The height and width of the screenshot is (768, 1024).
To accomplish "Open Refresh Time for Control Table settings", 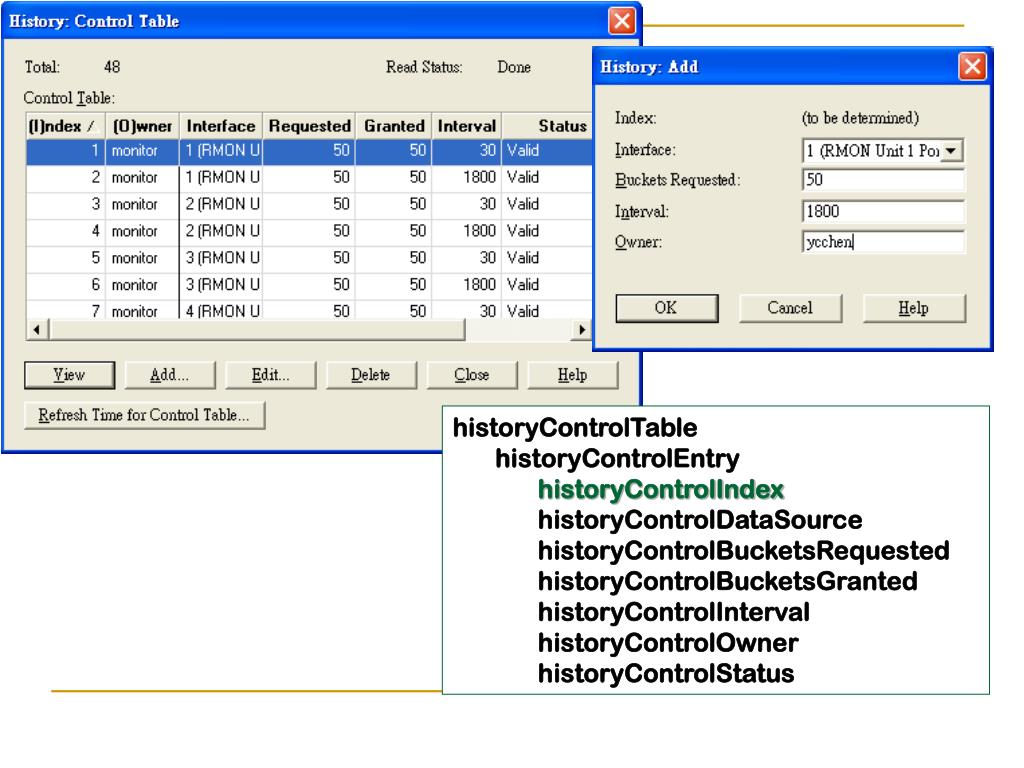I will pos(144,415).
